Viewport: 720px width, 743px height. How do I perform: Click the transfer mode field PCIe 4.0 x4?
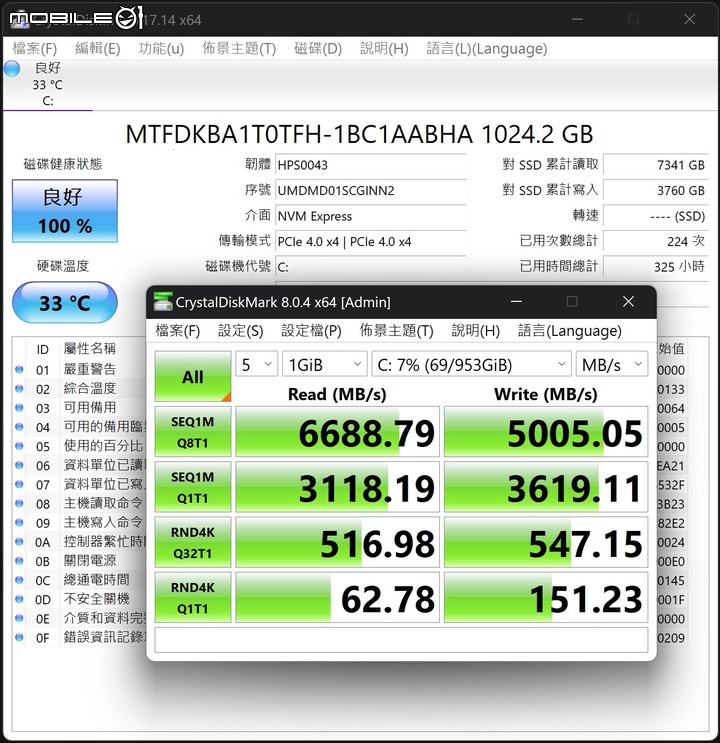pyautogui.click(x=371, y=242)
